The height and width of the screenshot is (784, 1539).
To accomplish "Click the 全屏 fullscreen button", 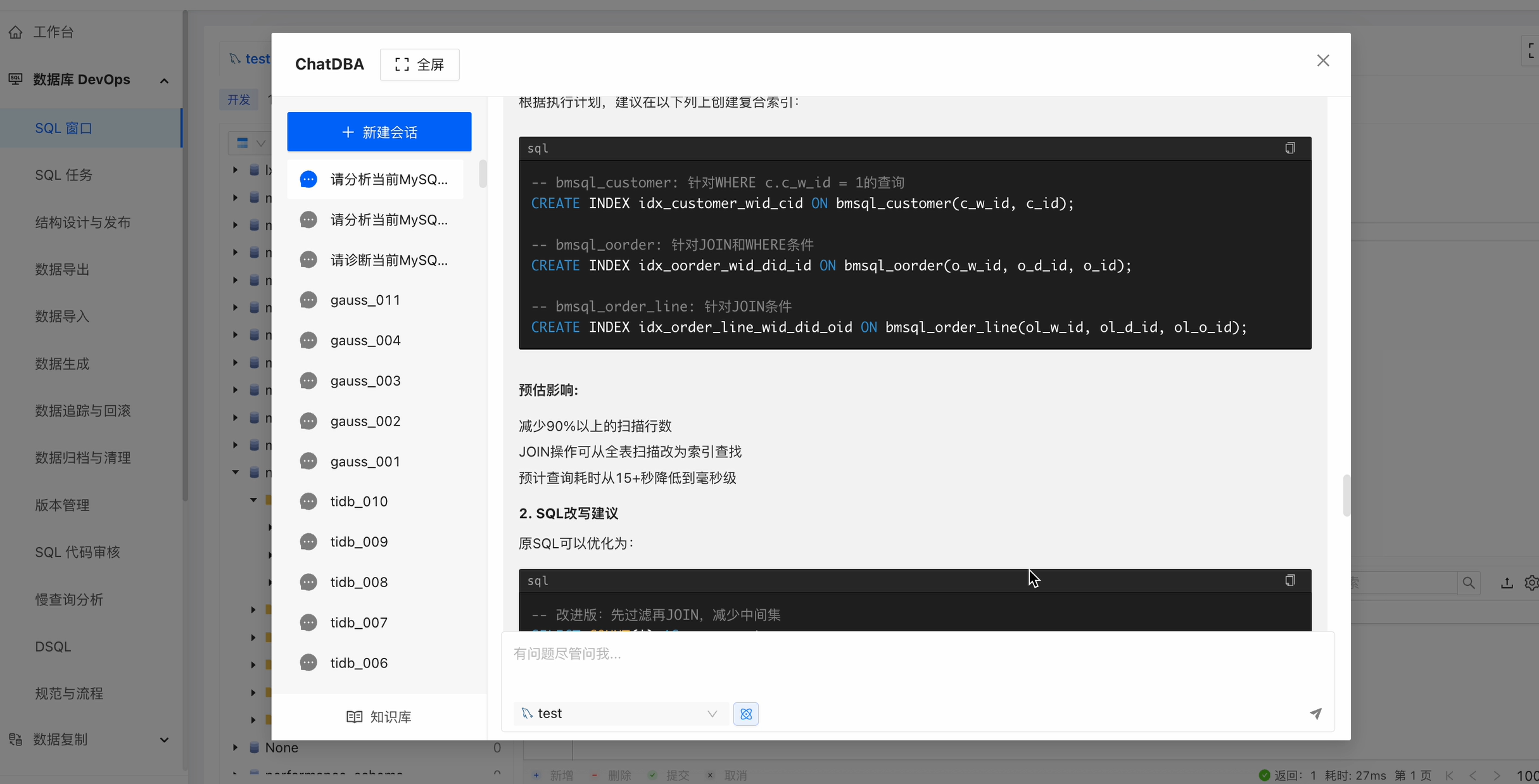I will click(x=419, y=65).
